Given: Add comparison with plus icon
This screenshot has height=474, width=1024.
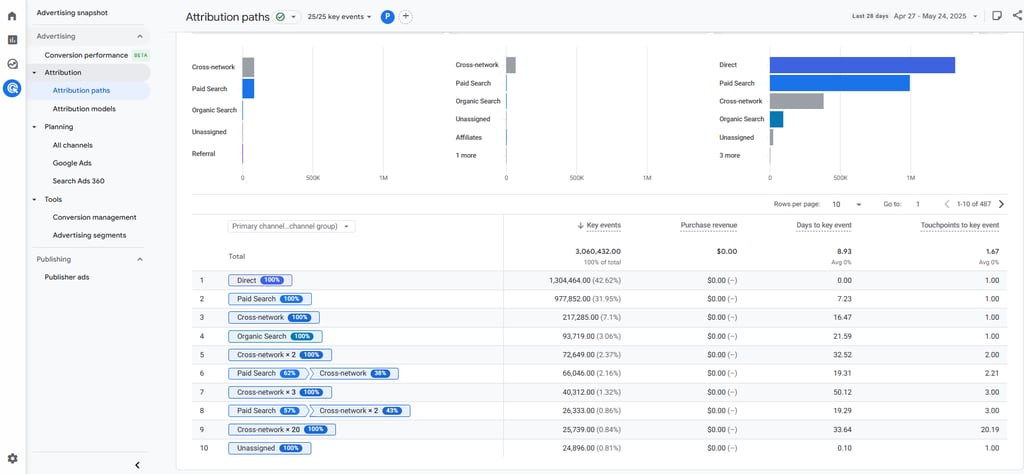Looking at the screenshot, I should pos(406,17).
